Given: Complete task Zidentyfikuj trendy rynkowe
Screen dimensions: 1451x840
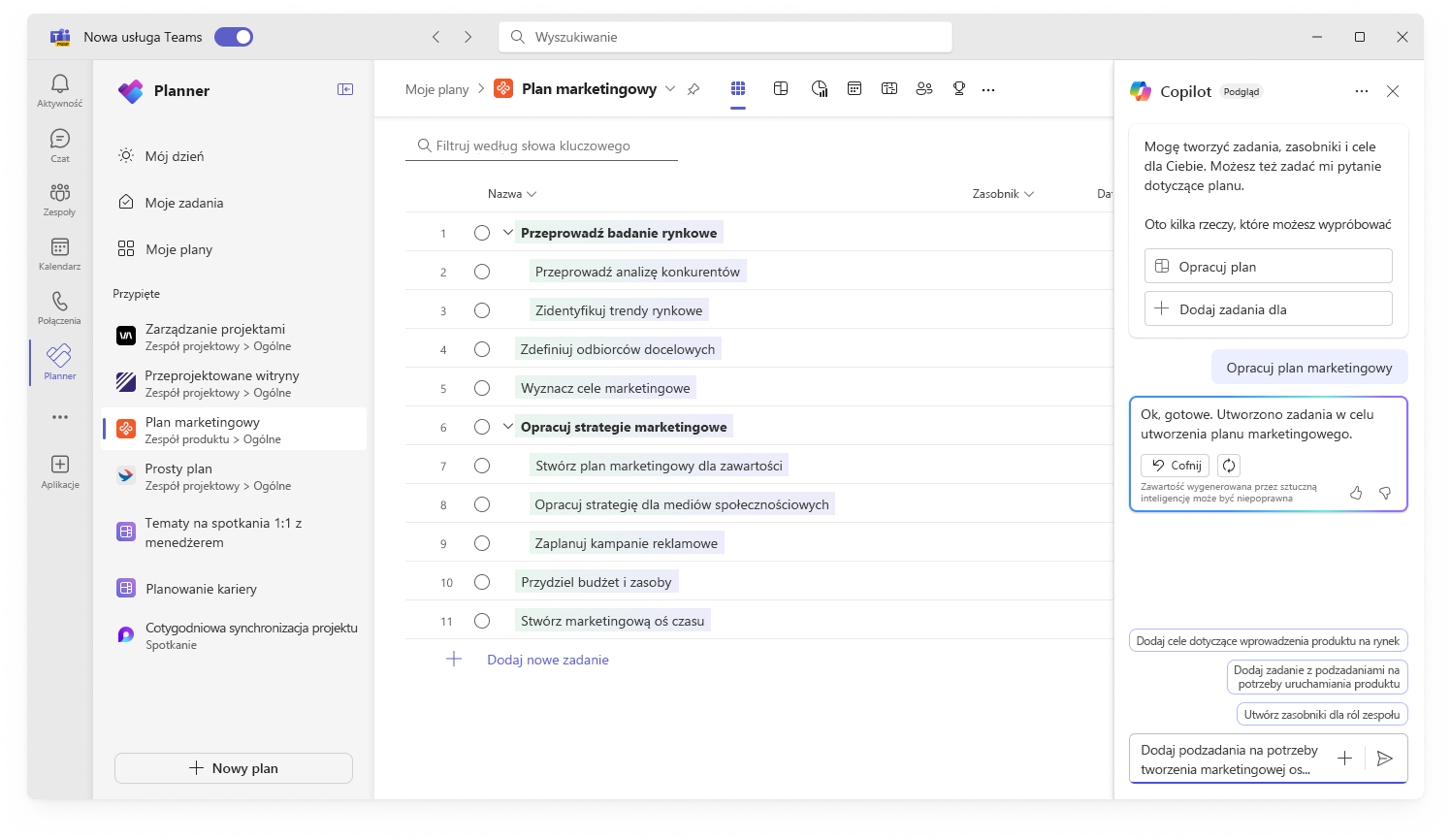Looking at the screenshot, I should pyautogui.click(x=482, y=310).
